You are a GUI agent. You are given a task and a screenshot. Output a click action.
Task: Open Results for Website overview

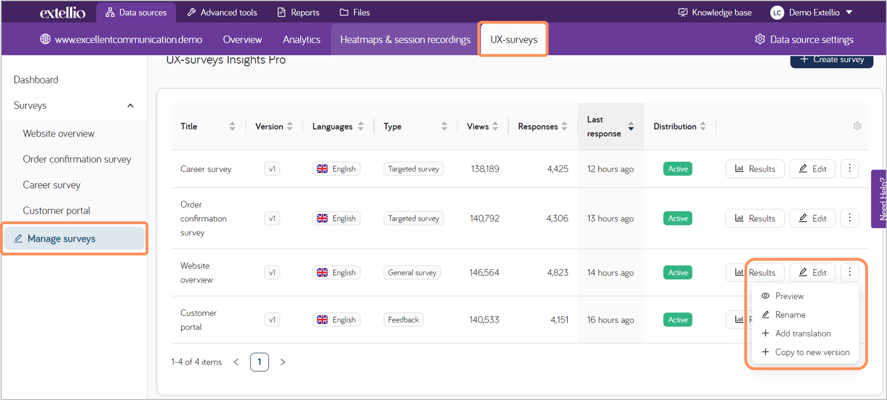755,272
